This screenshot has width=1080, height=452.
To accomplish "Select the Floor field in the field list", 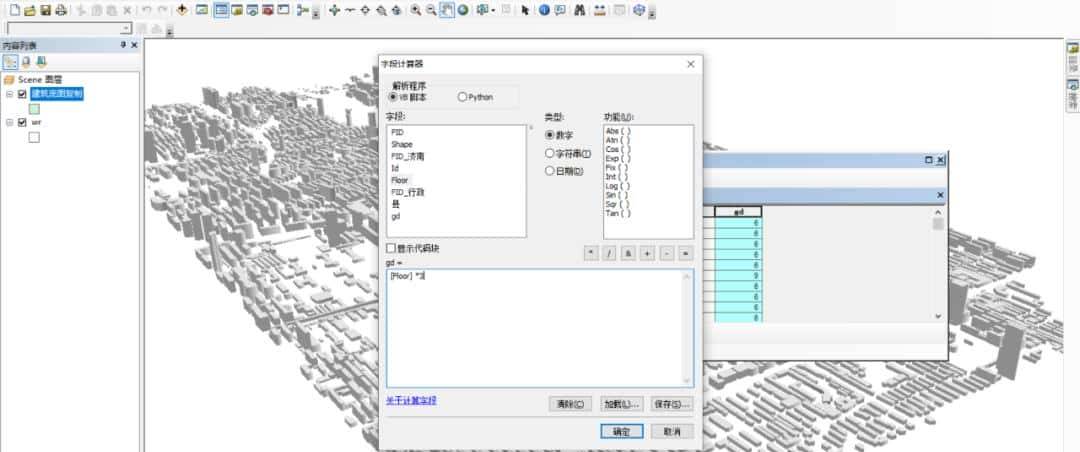I will click(x=399, y=181).
